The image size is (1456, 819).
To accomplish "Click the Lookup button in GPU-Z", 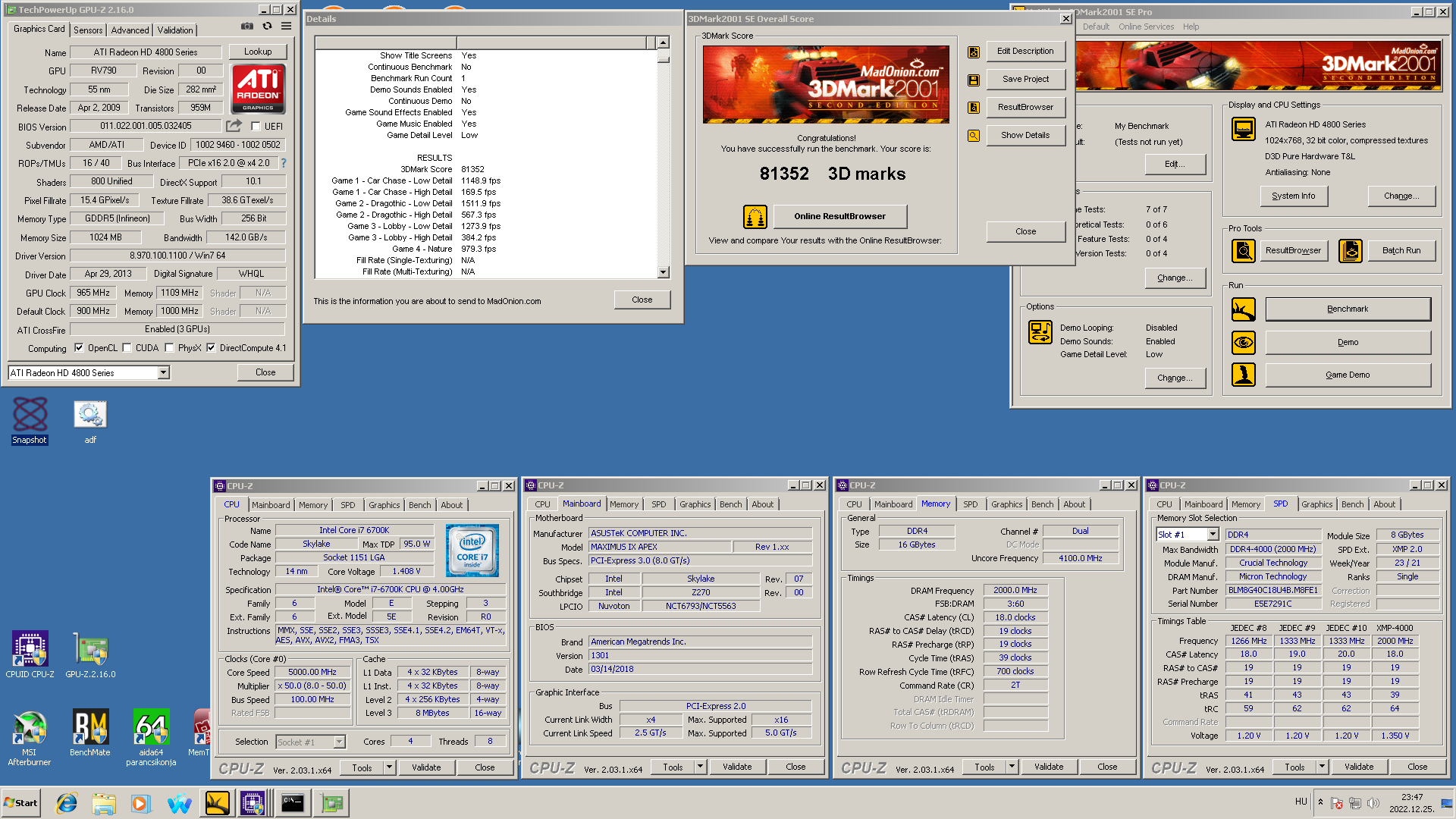I will click(x=258, y=52).
